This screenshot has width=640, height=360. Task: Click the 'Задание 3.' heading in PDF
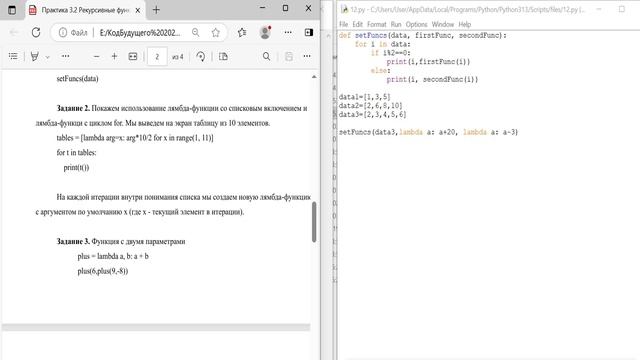[73, 242]
